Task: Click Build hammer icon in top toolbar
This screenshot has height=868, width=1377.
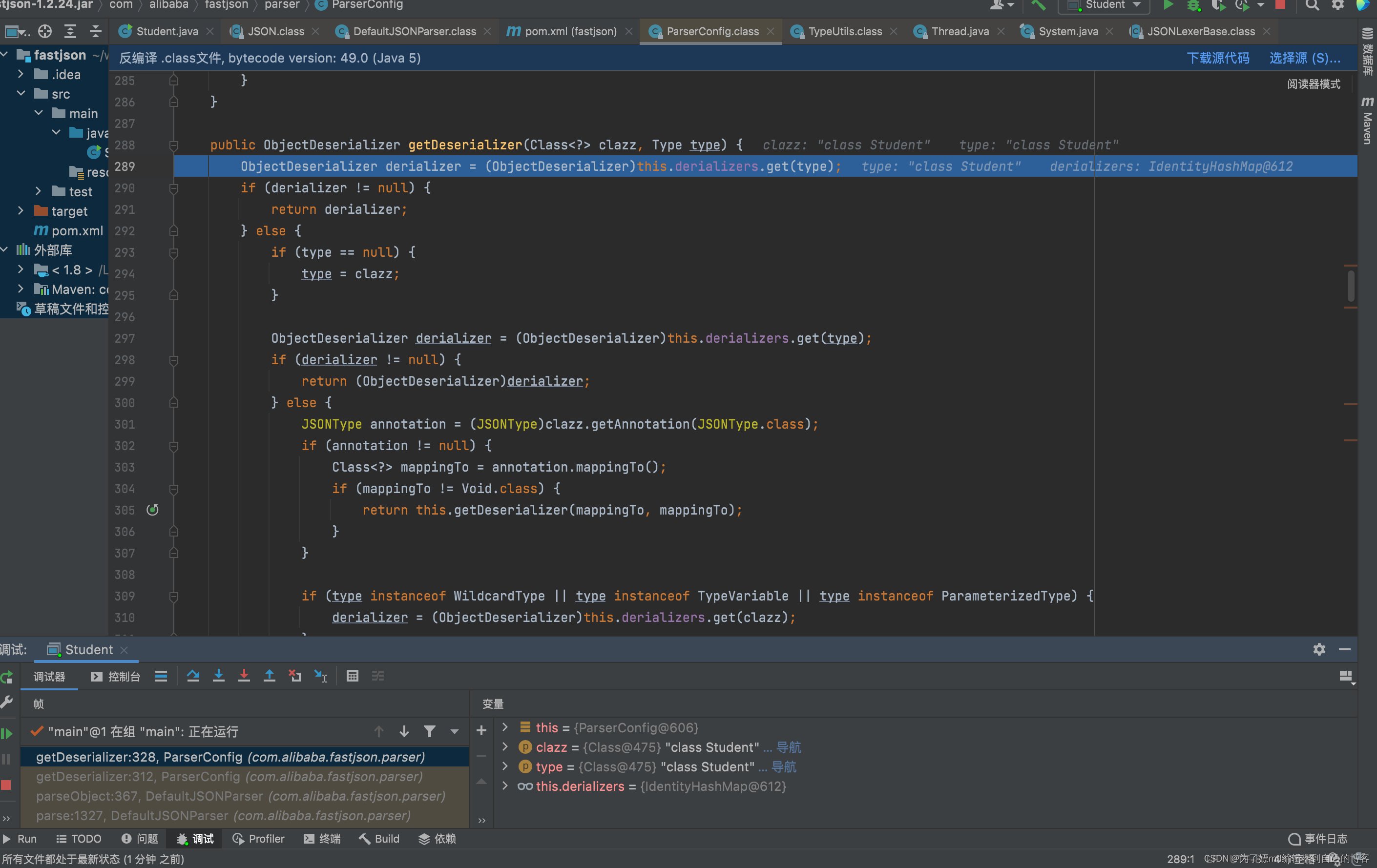Action: pos(1038,5)
